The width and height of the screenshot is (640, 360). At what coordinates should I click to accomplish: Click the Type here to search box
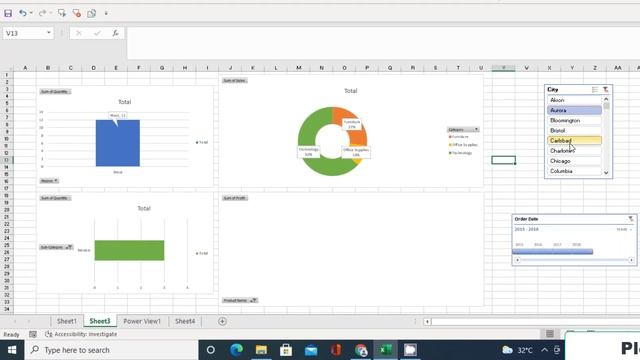click(x=111, y=350)
